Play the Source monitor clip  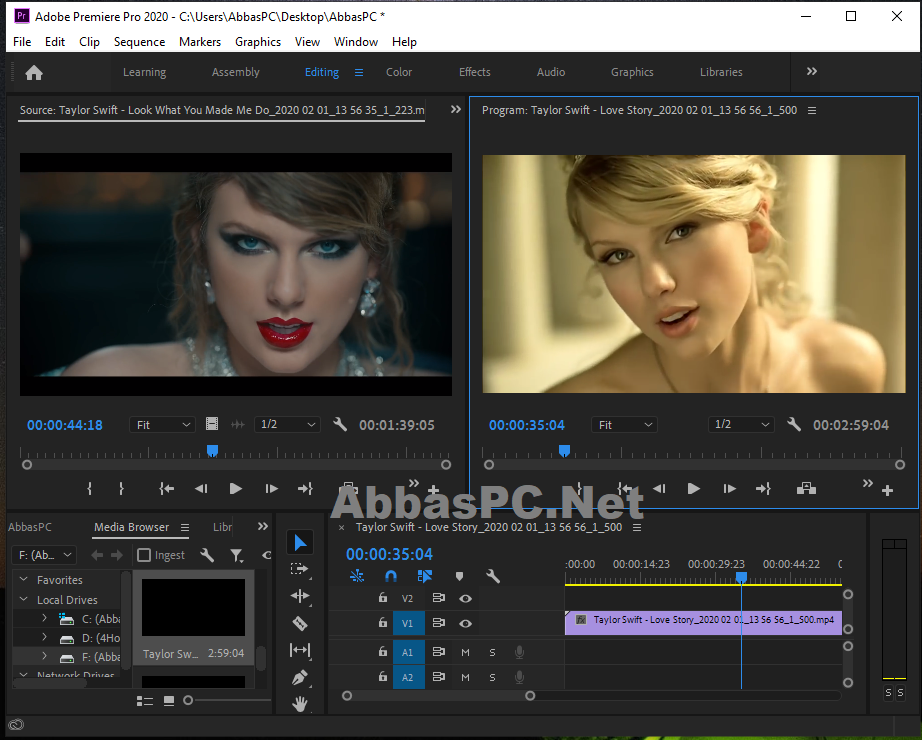click(235, 489)
